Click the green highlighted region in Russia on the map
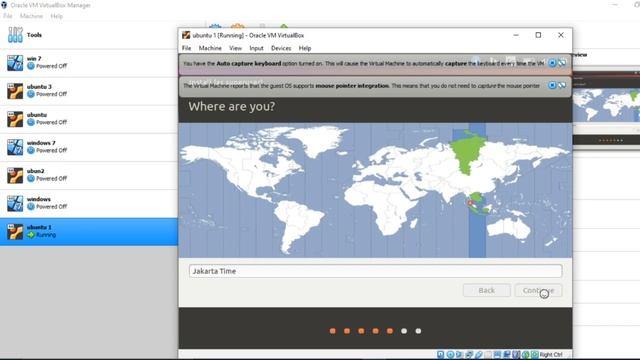 pyautogui.click(x=468, y=155)
